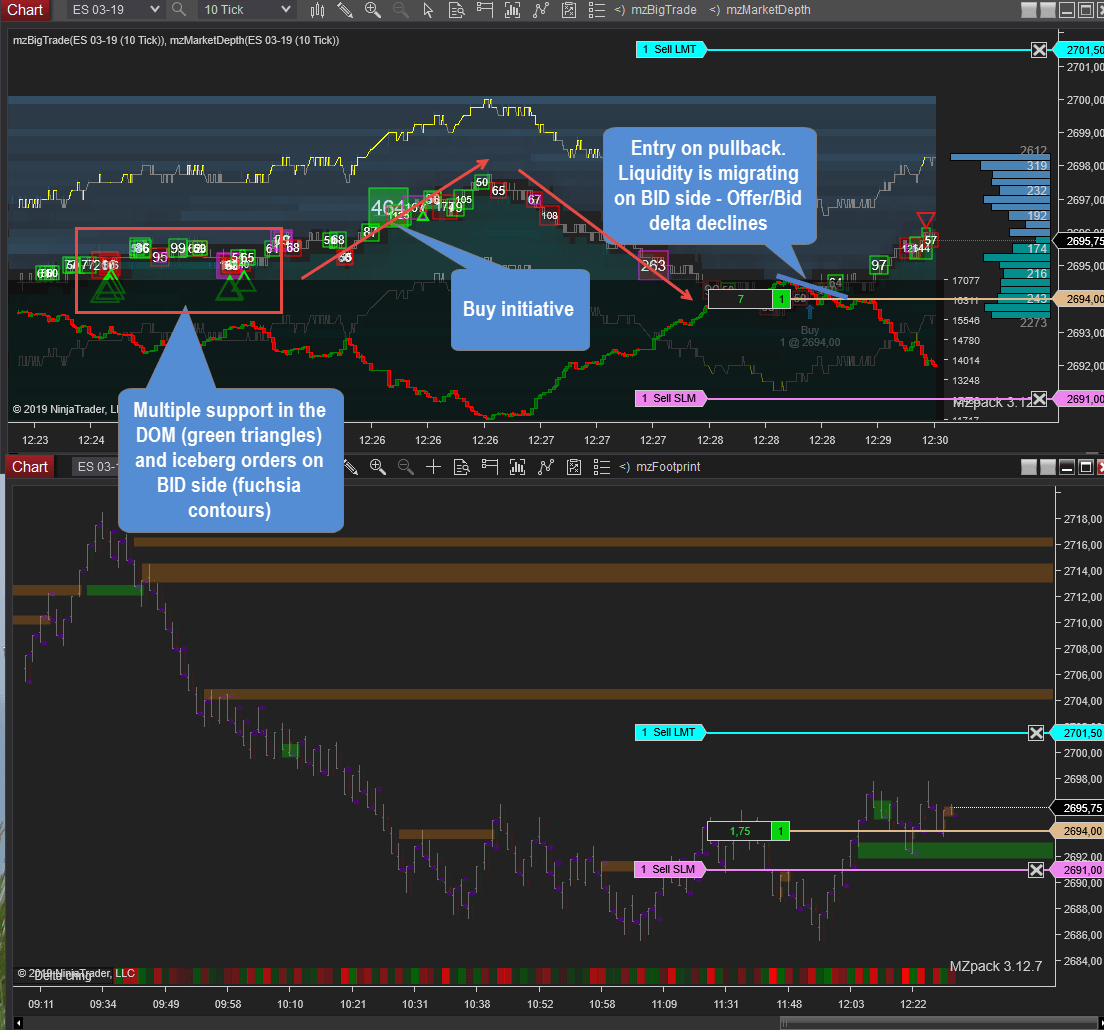Image resolution: width=1104 pixels, height=1030 pixels.
Task: Open the Chart menu of the mzBigTrade window
Action: 25,10
